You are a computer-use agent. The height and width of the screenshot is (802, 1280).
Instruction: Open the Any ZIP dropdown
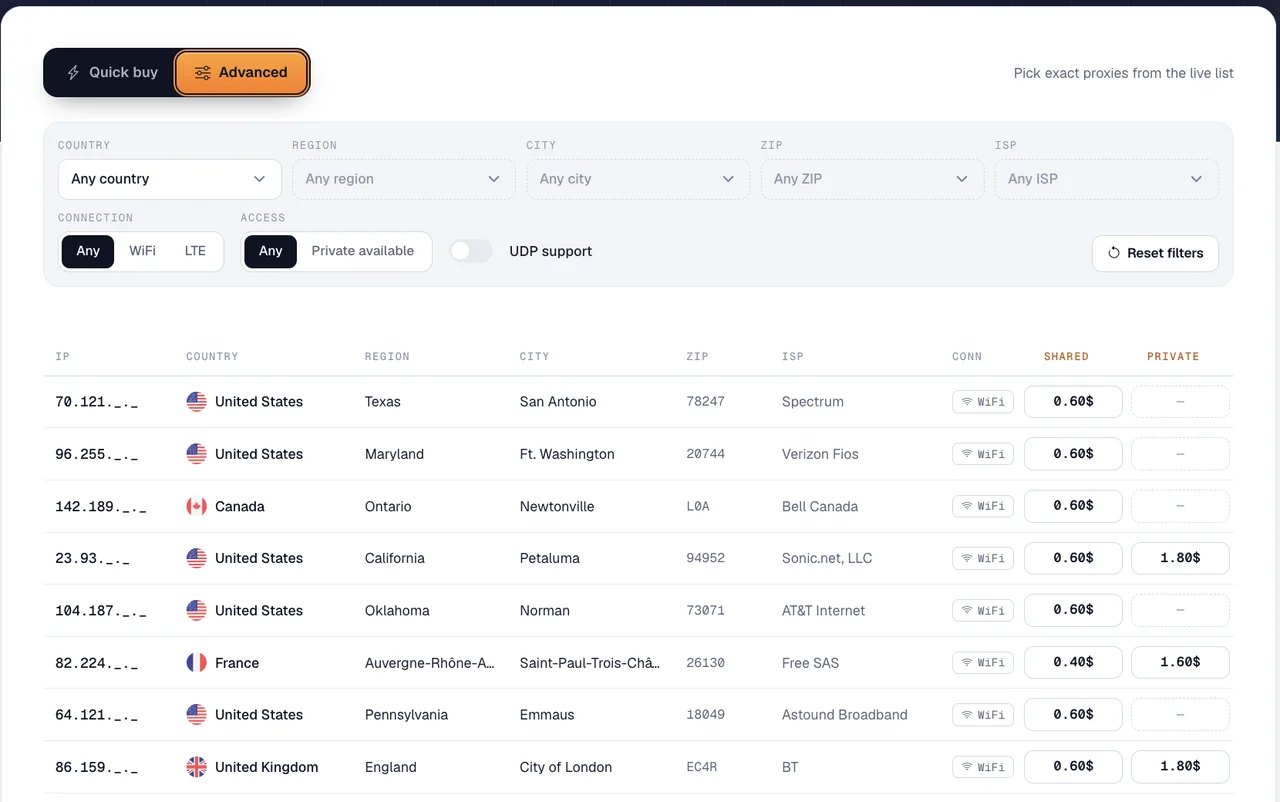[872, 179]
